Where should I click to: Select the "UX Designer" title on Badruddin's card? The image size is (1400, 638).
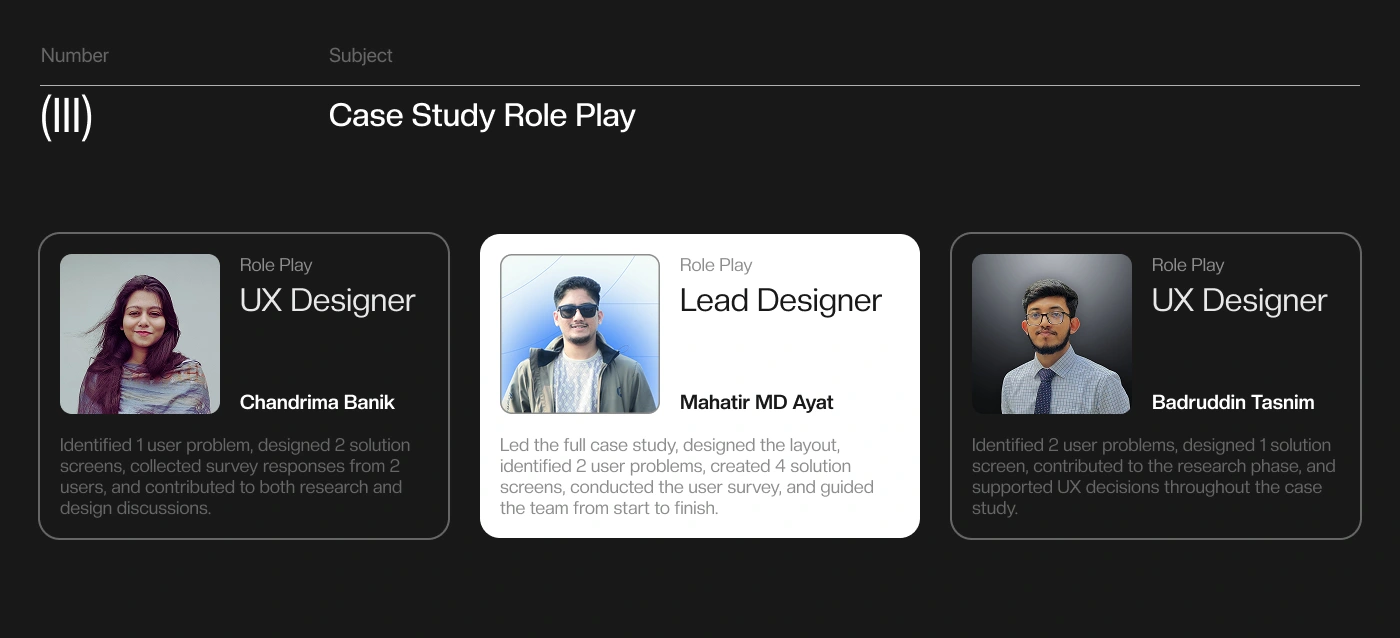[x=1239, y=301]
